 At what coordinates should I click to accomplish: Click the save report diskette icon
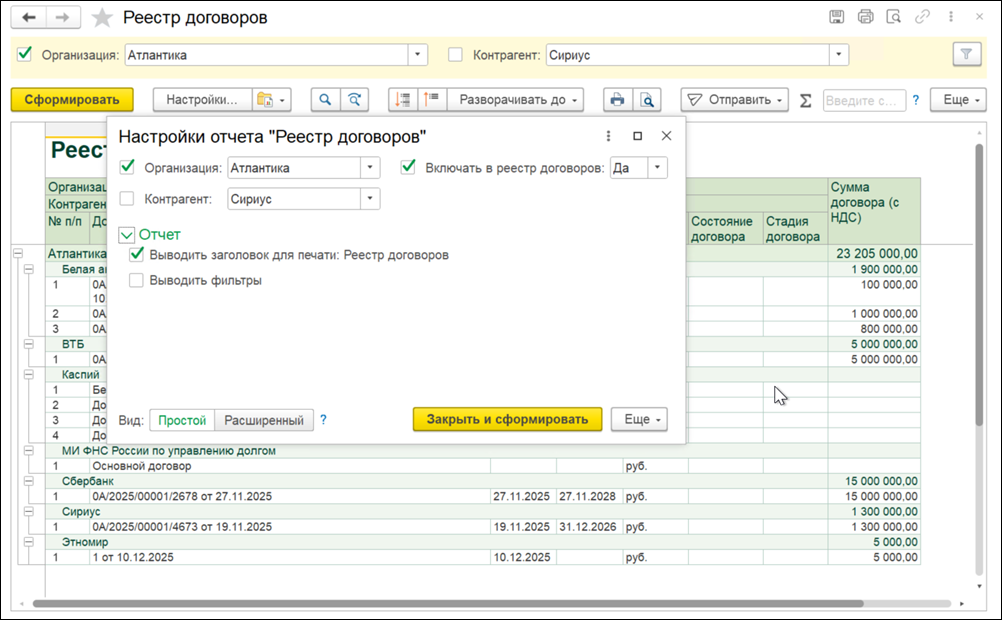(836, 17)
